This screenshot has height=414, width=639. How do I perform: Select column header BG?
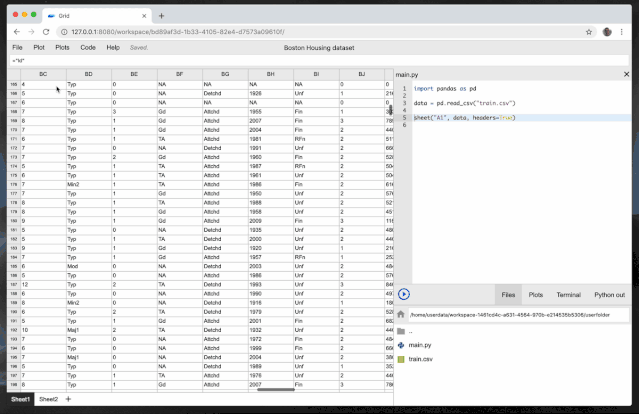point(225,74)
